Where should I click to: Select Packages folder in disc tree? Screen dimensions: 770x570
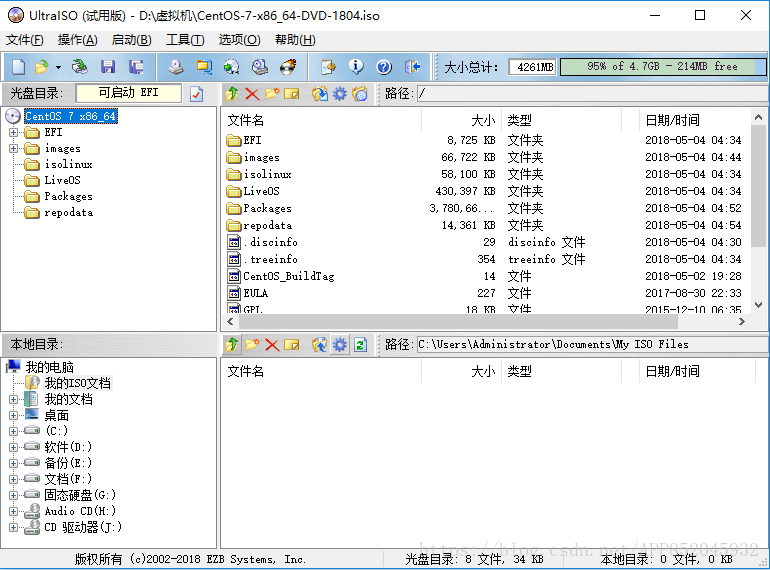click(68, 196)
